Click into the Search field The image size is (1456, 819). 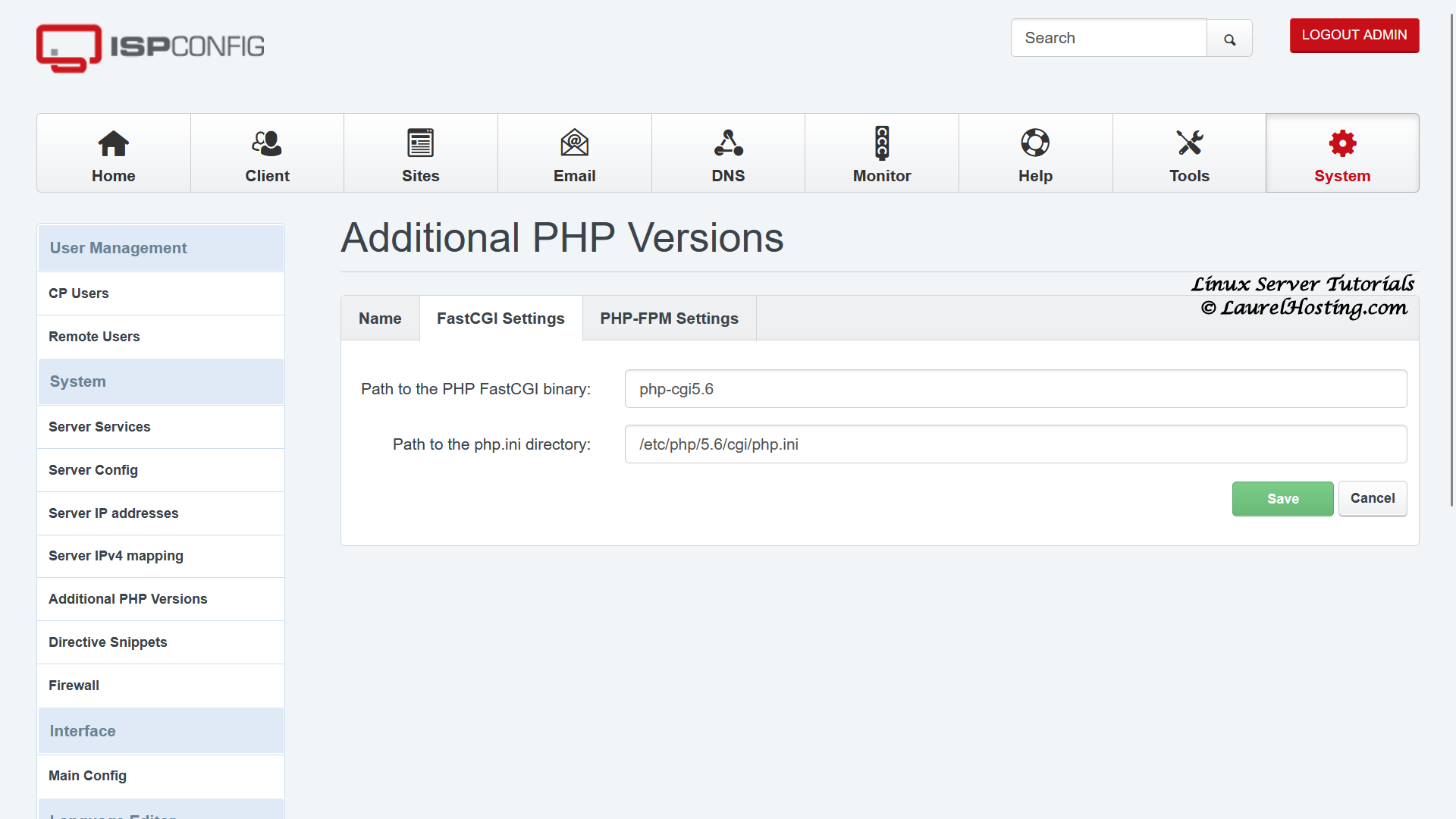point(1109,38)
